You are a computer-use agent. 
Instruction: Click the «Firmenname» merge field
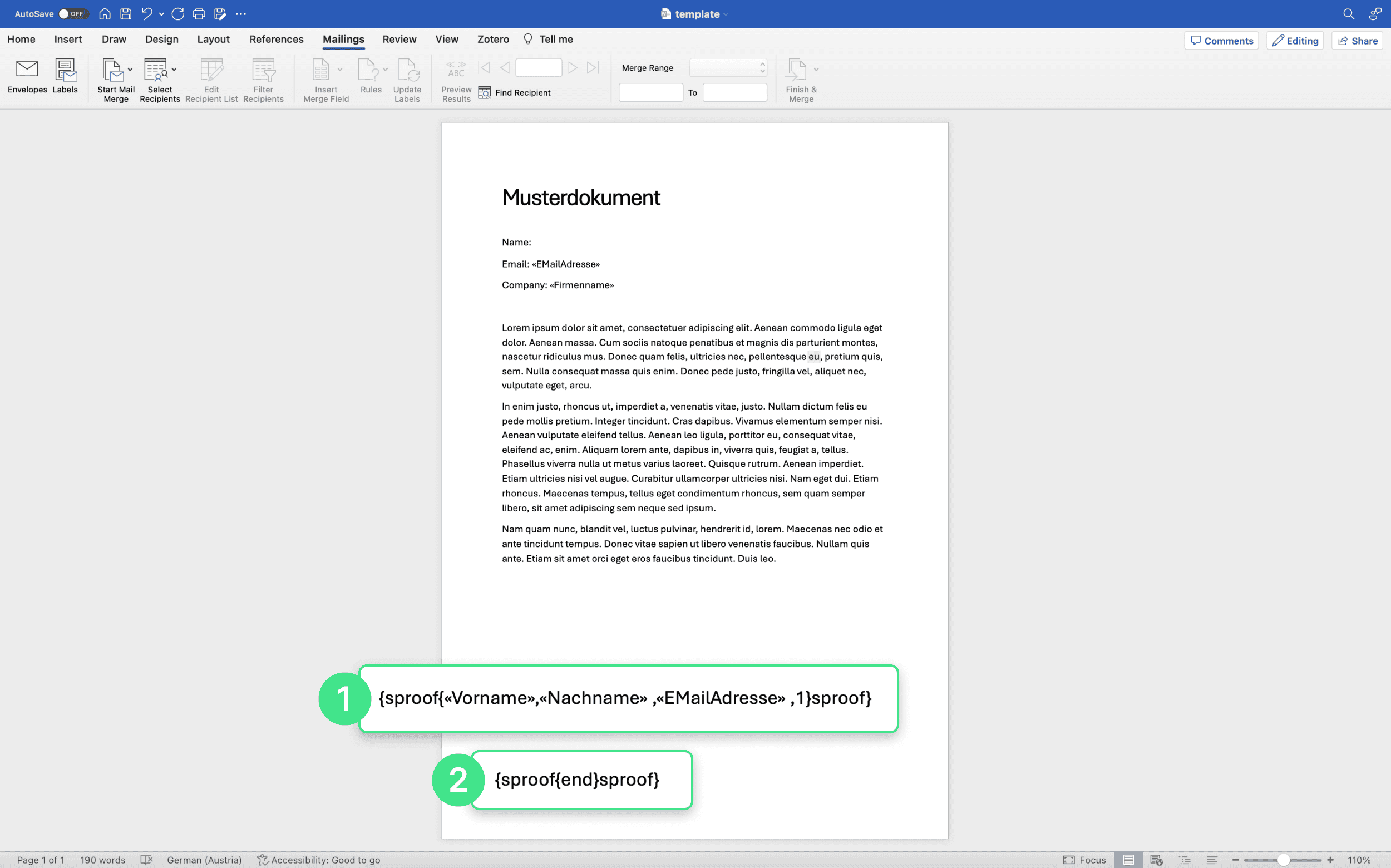pos(581,285)
